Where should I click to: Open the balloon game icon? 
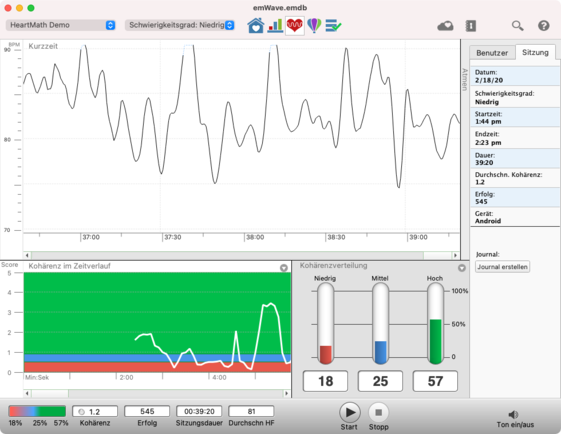click(314, 25)
